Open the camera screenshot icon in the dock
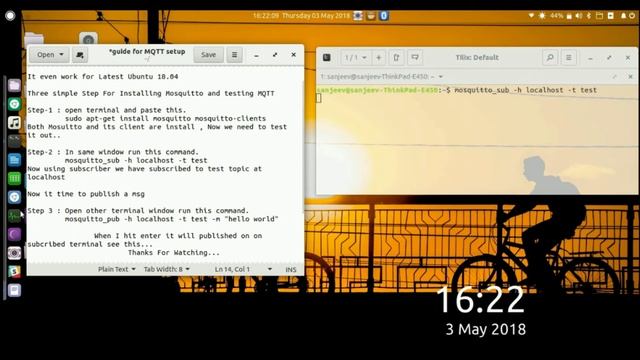640x360 pixels. click(14, 253)
